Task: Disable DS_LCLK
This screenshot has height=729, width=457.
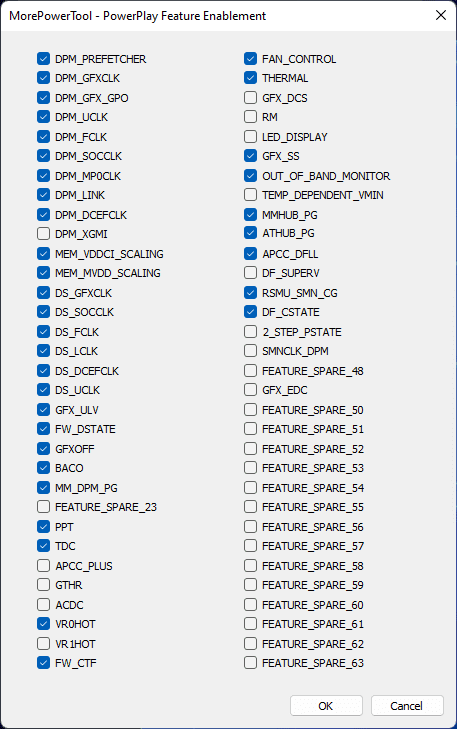Action: click(43, 351)
